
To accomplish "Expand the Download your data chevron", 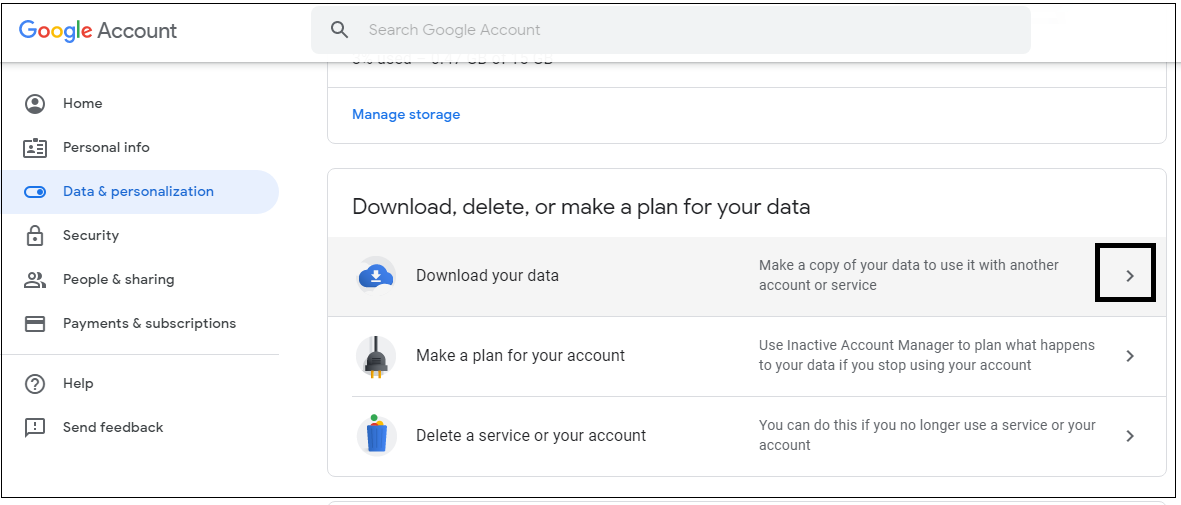I will pos(1130,276).
